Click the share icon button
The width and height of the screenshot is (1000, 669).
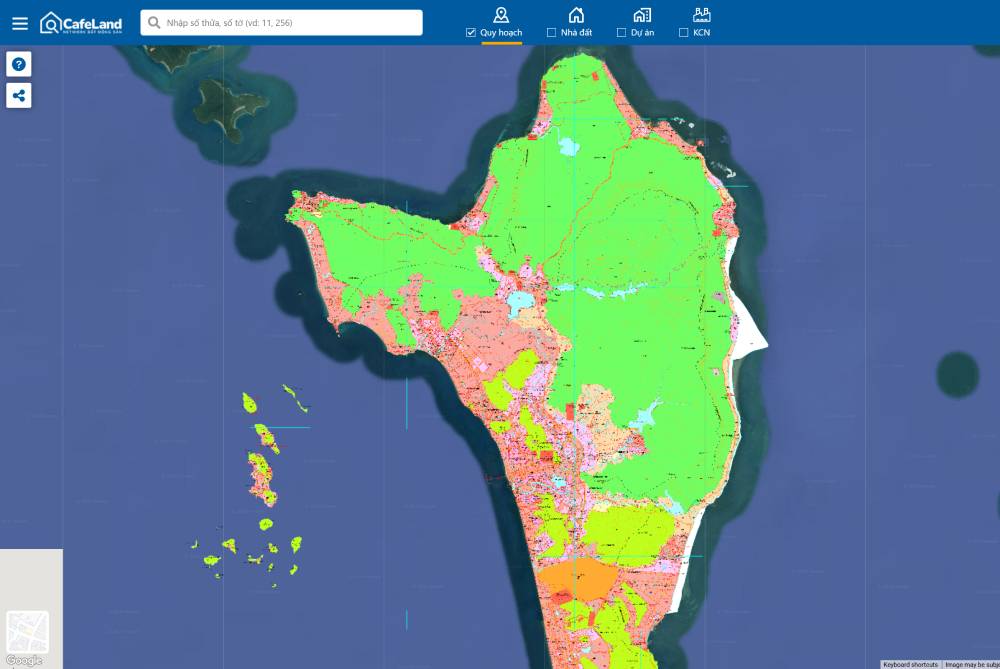tap(19, 96)
